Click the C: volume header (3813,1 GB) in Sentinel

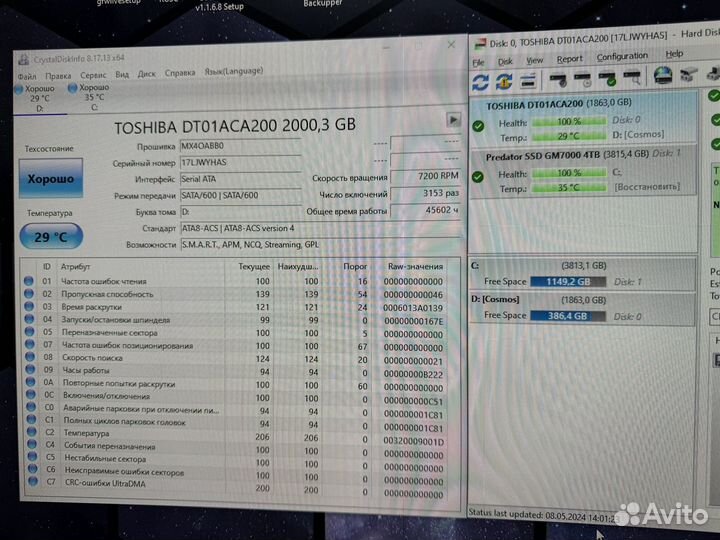(x=582, y=265)
